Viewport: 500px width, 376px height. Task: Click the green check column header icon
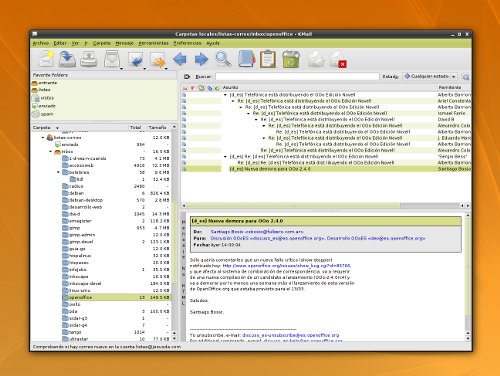coord(217,88)
